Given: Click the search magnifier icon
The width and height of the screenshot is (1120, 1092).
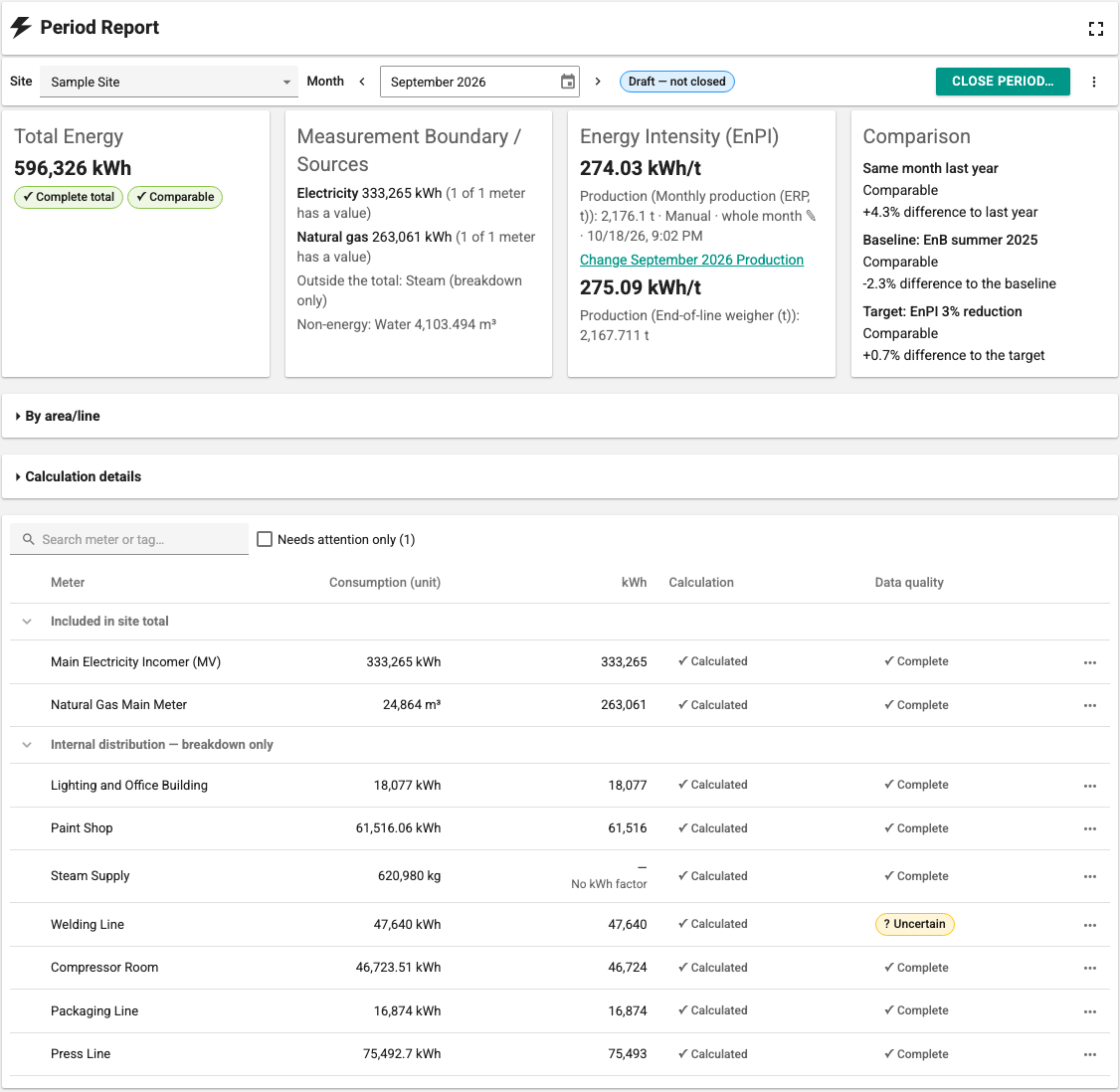Looking at the screenshot, I should [29, 539].
